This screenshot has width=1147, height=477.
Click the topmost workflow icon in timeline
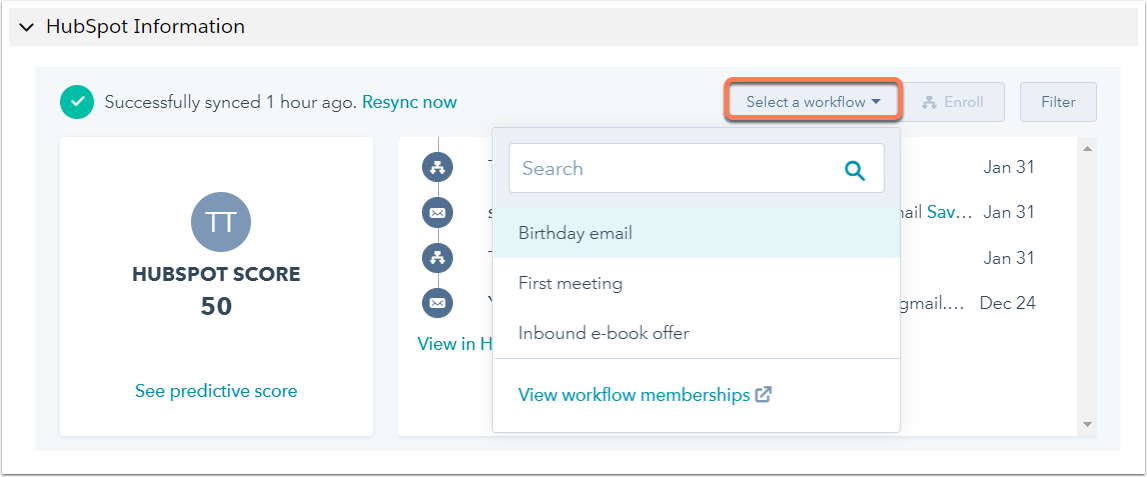[437, 167]
